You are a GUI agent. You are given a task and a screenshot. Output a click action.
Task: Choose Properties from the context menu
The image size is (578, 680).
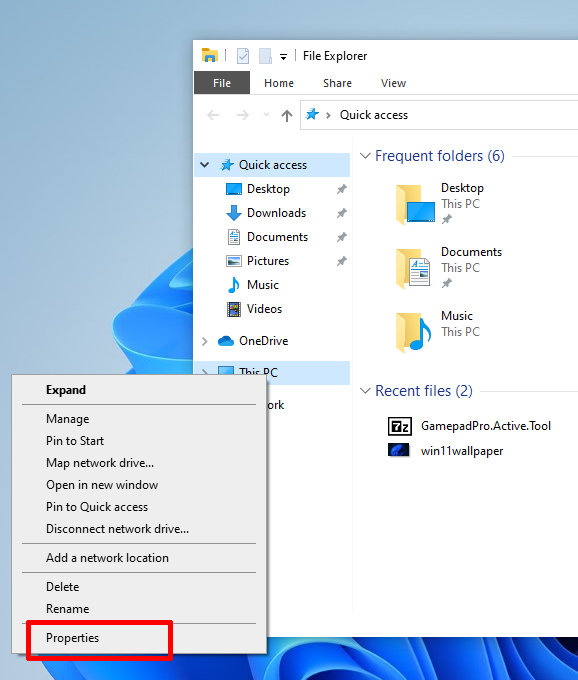coord(139,638)
